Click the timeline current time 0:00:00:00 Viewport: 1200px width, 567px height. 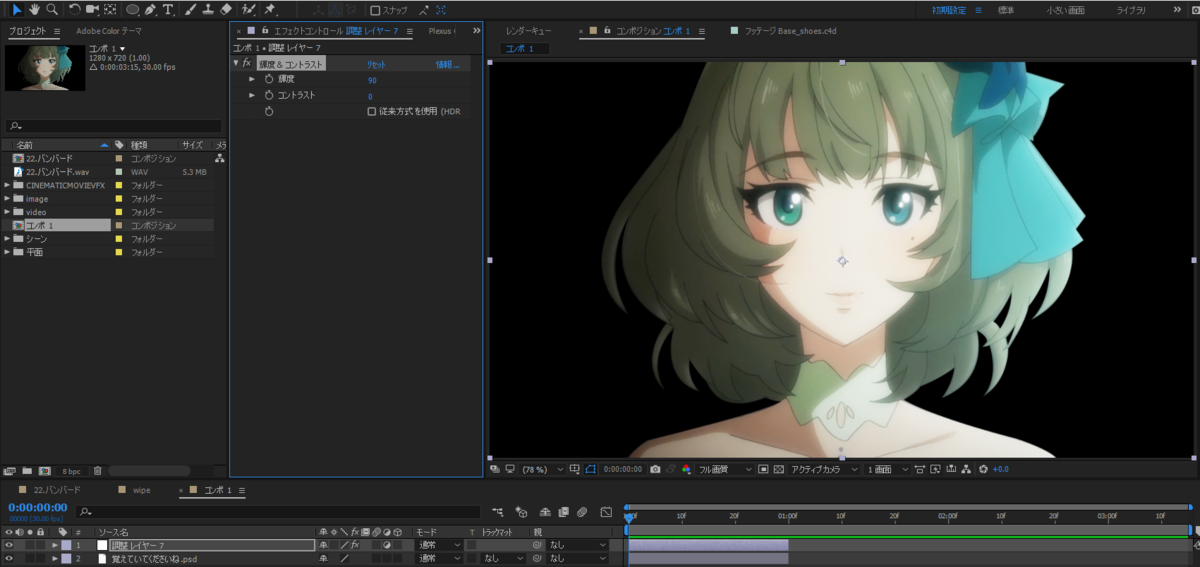click(38, 508)
